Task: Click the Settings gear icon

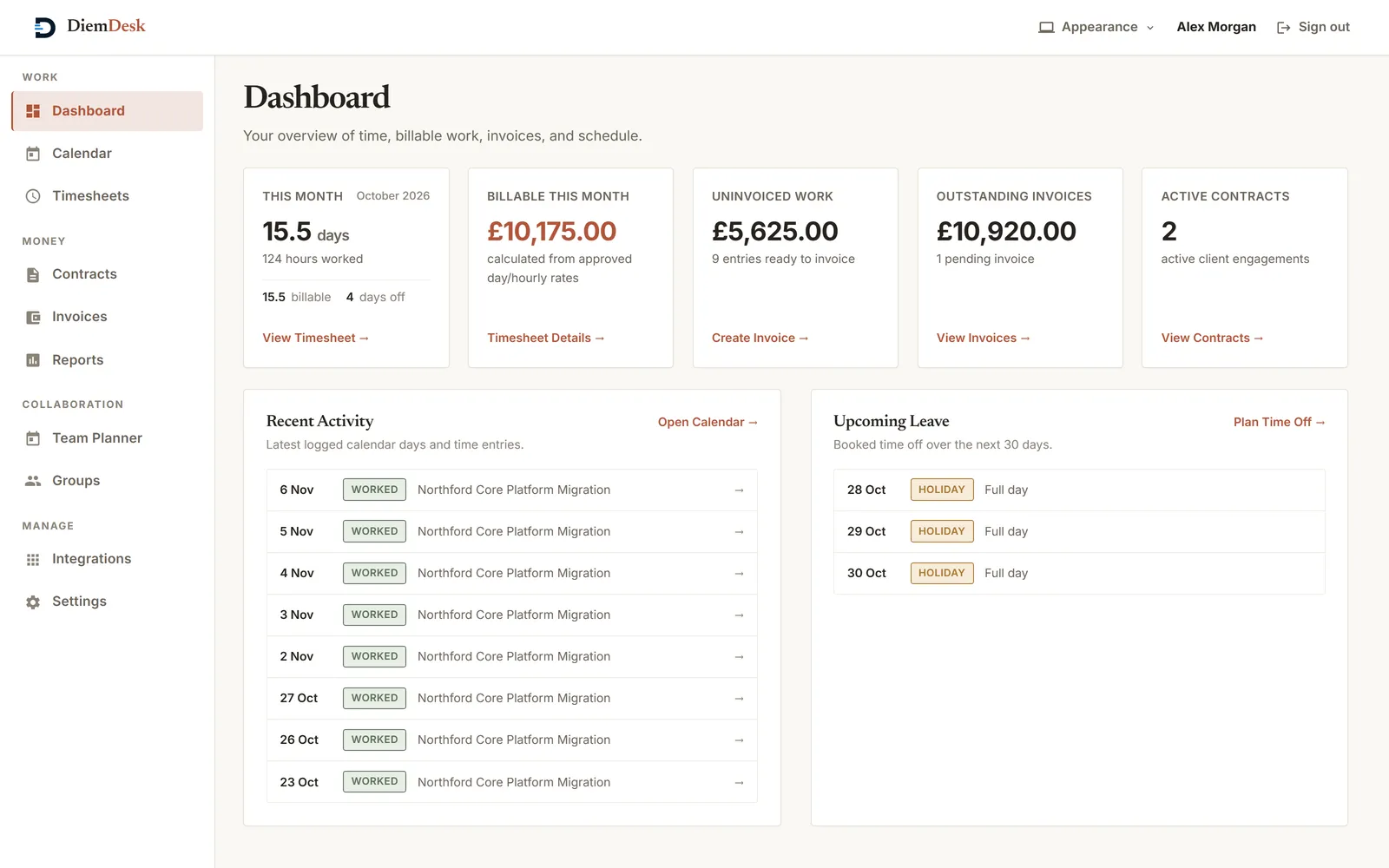Action: (x=33, y=602)
